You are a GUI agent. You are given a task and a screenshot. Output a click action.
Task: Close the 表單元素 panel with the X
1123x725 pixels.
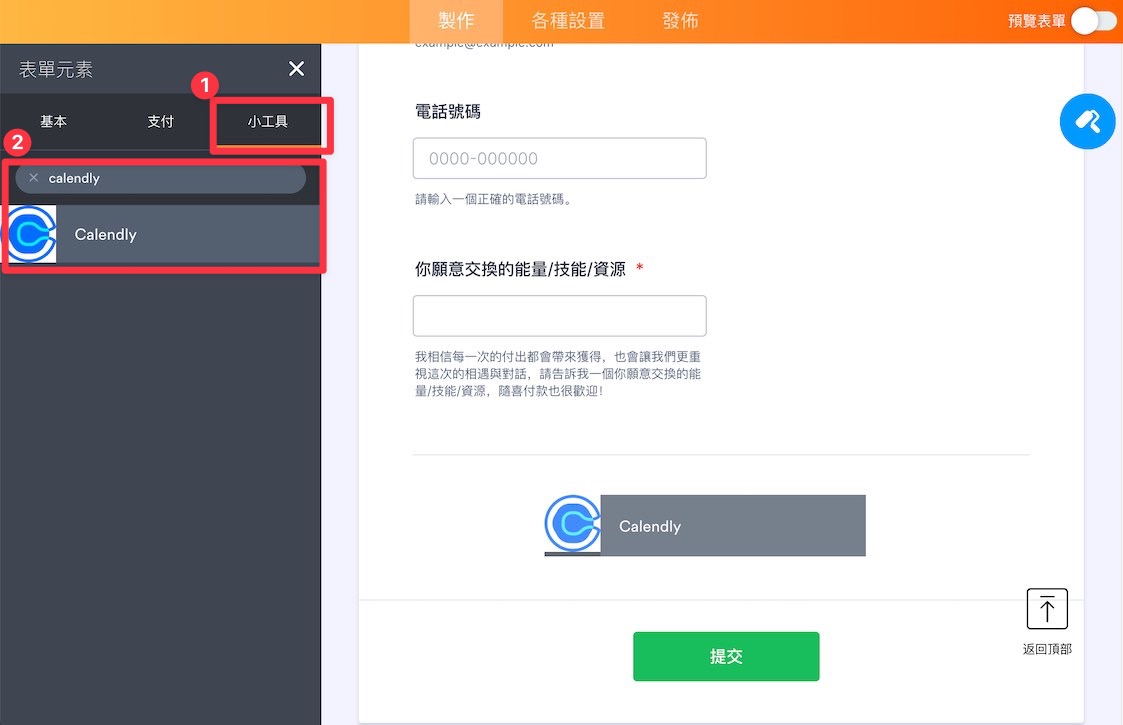click(x=296, y=69)
